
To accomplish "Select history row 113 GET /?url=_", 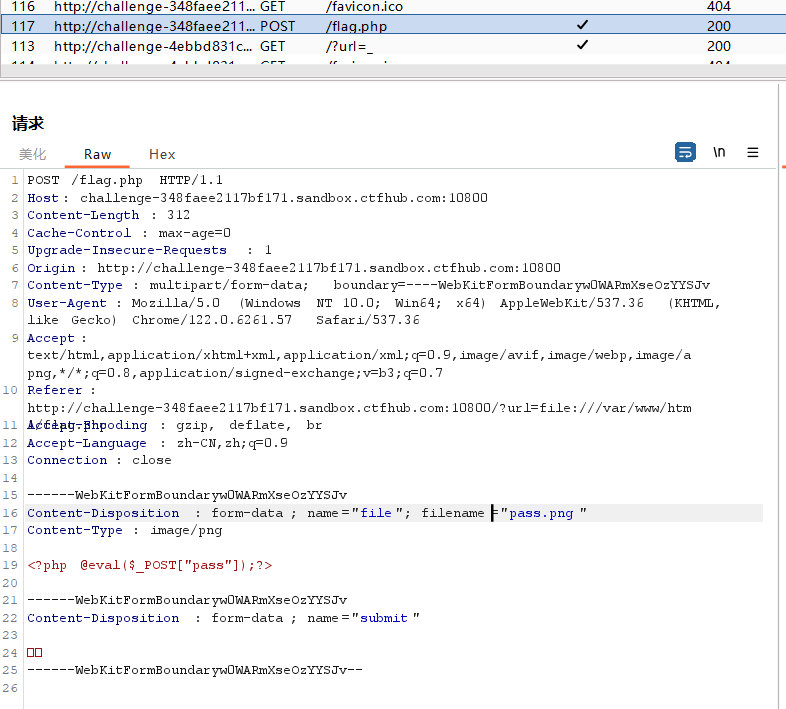I will (393, 46).
